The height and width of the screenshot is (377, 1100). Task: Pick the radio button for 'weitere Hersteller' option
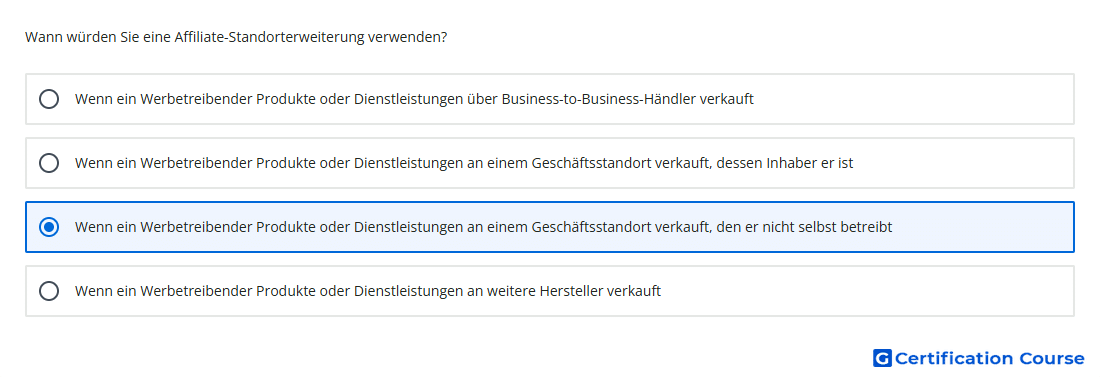click(49, 291)
